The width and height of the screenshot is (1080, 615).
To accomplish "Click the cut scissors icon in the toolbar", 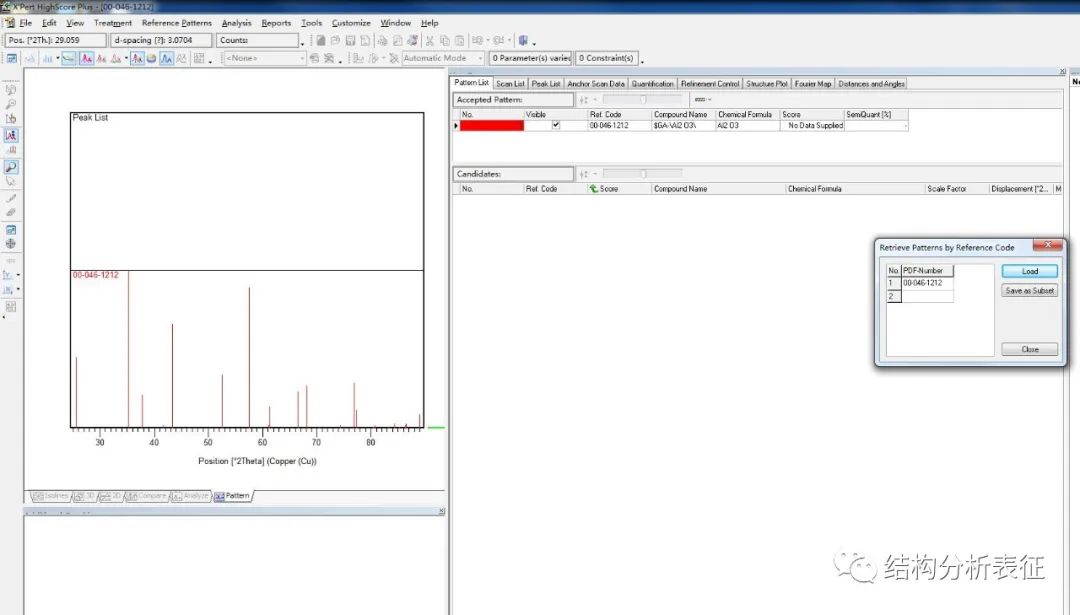I will [x=430, y=41].
